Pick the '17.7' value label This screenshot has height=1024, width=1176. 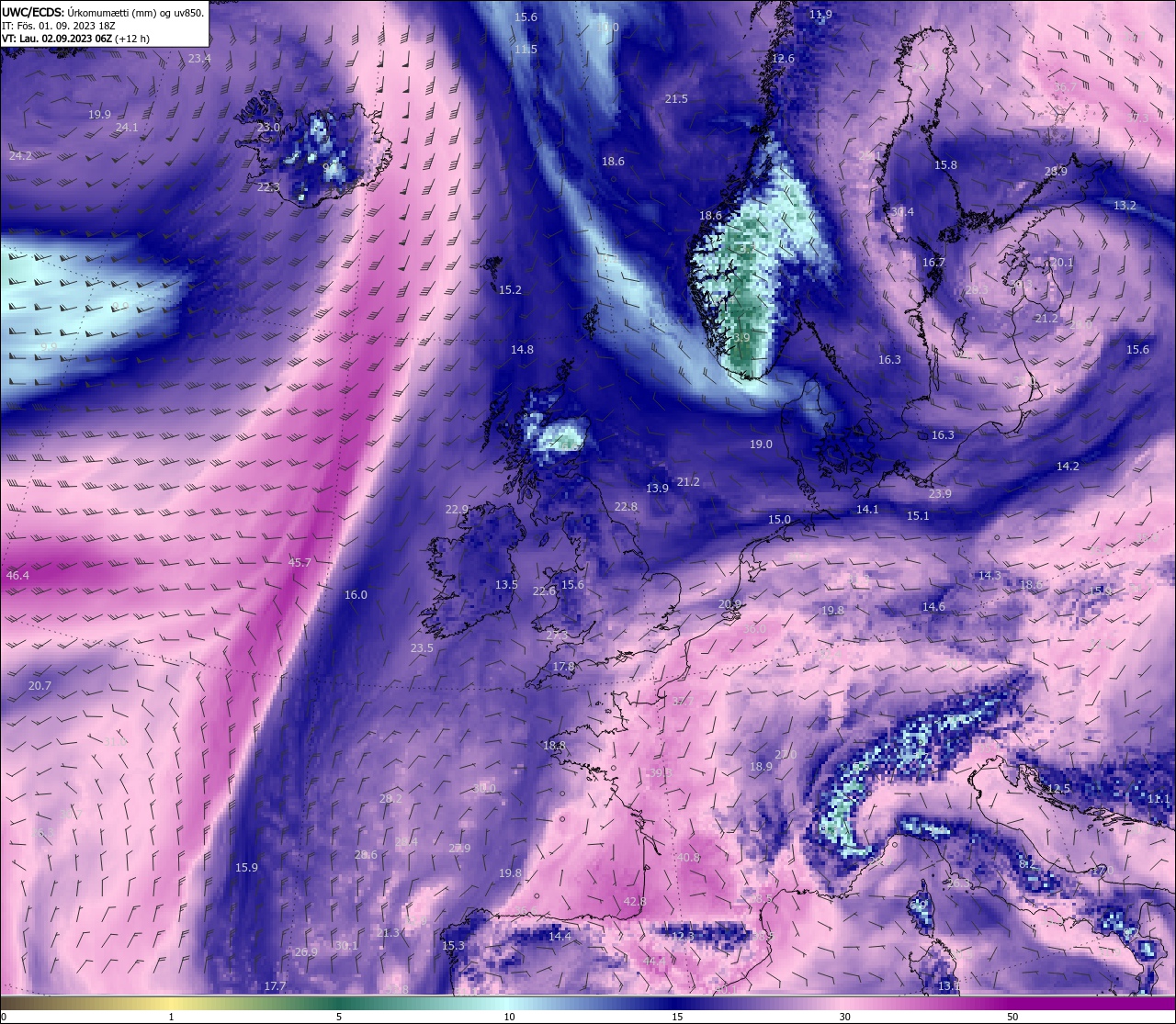pyautogui.click(x=275, y=986)
